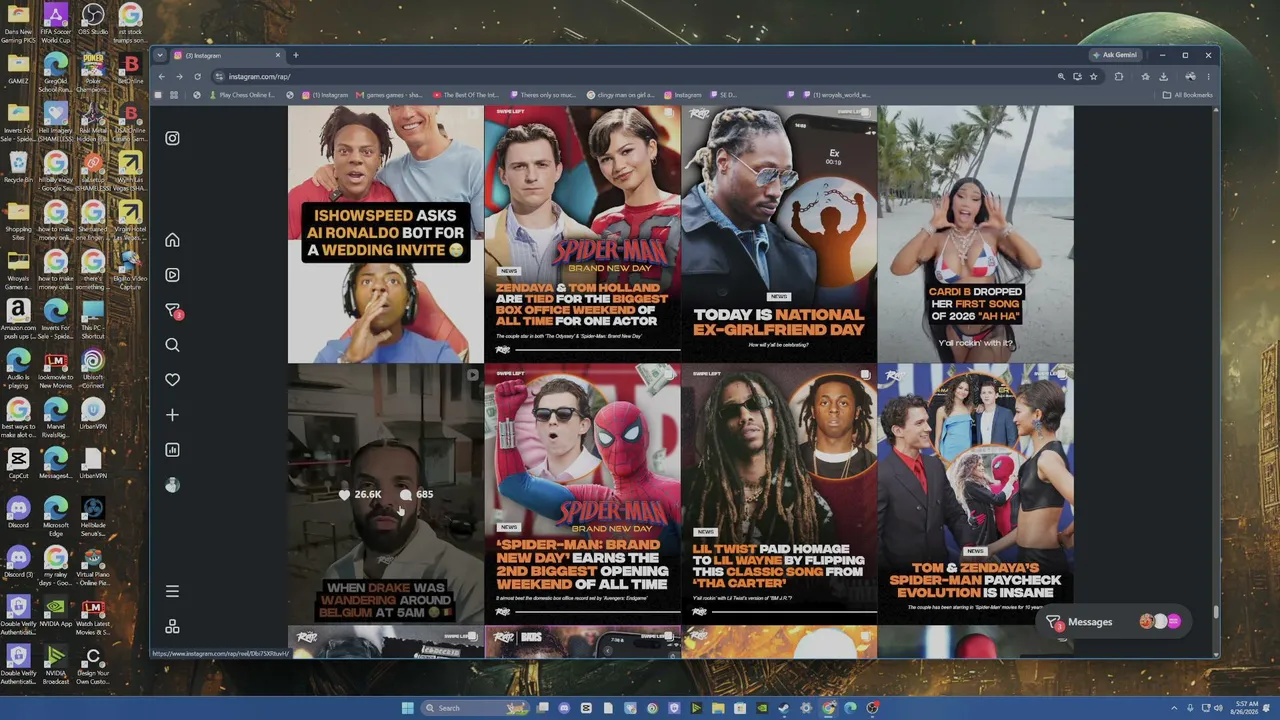Select the OBS Studio desktop icon
The width and height of the screenshot is (1280, 720).
[x=92, y=21]
